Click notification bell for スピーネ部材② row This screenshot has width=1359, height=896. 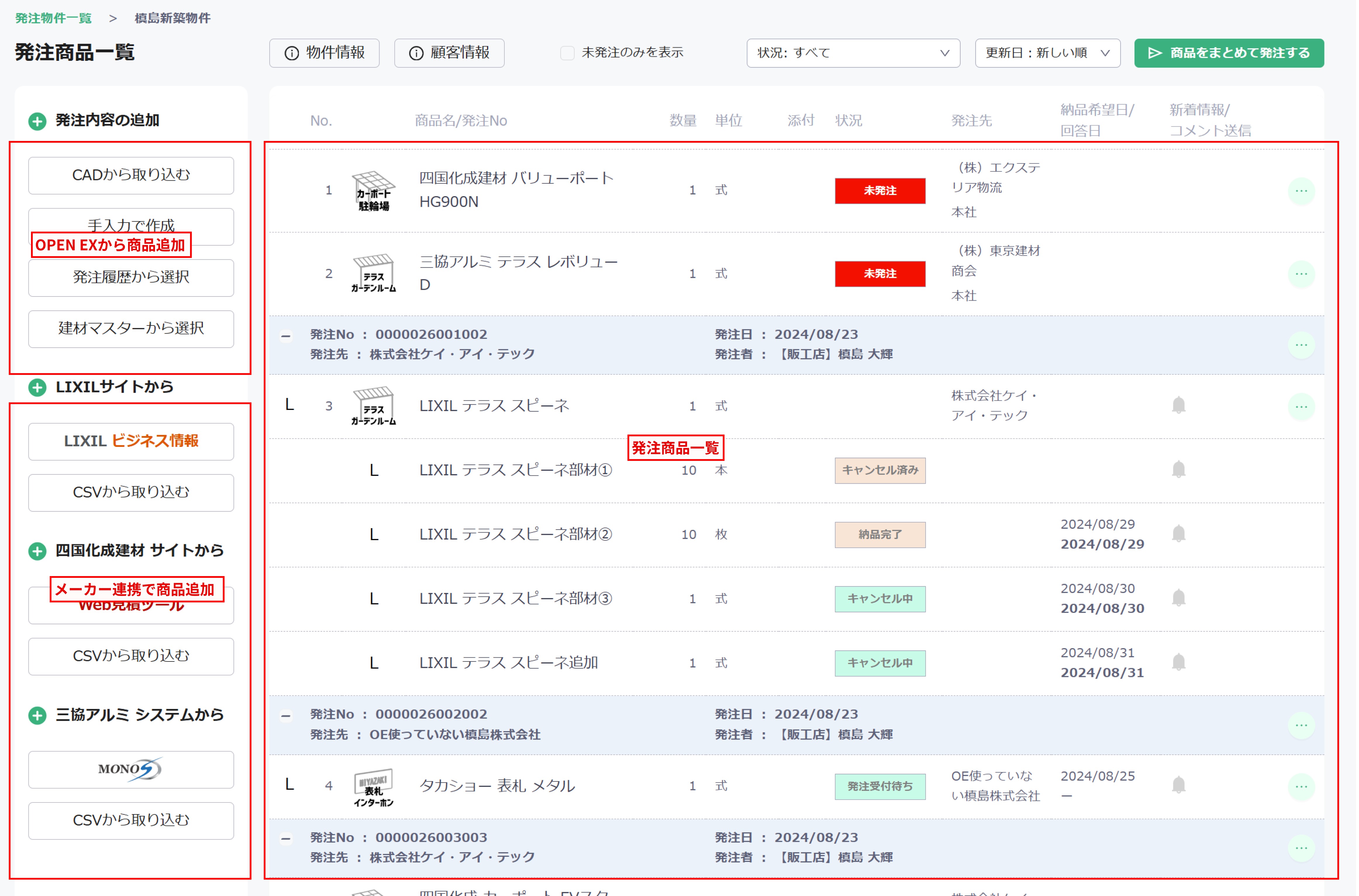click(x=1178, y=534)
